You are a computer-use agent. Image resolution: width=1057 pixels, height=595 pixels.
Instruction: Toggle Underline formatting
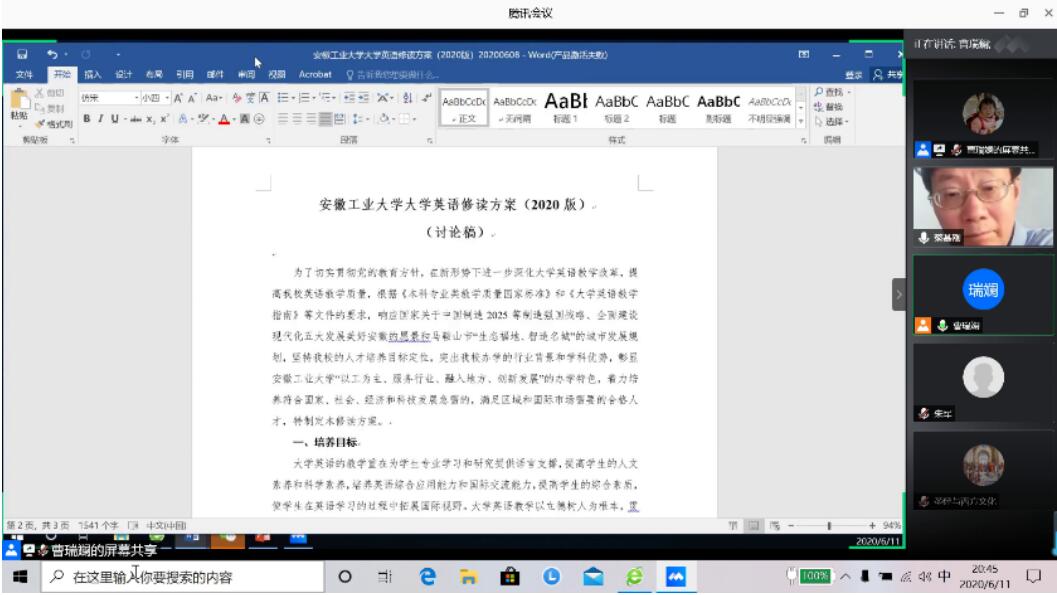[115, 119]
